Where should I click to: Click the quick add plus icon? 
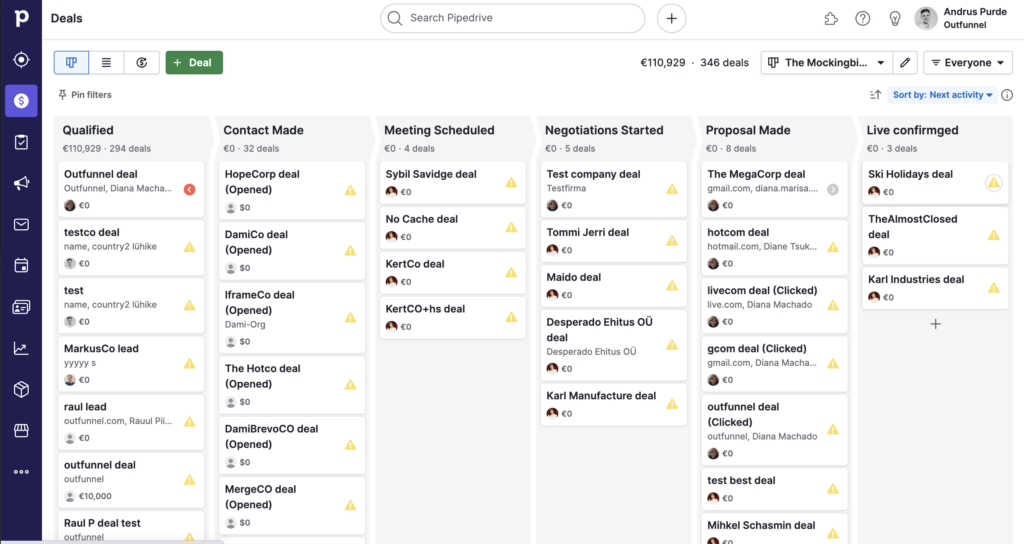671,18
